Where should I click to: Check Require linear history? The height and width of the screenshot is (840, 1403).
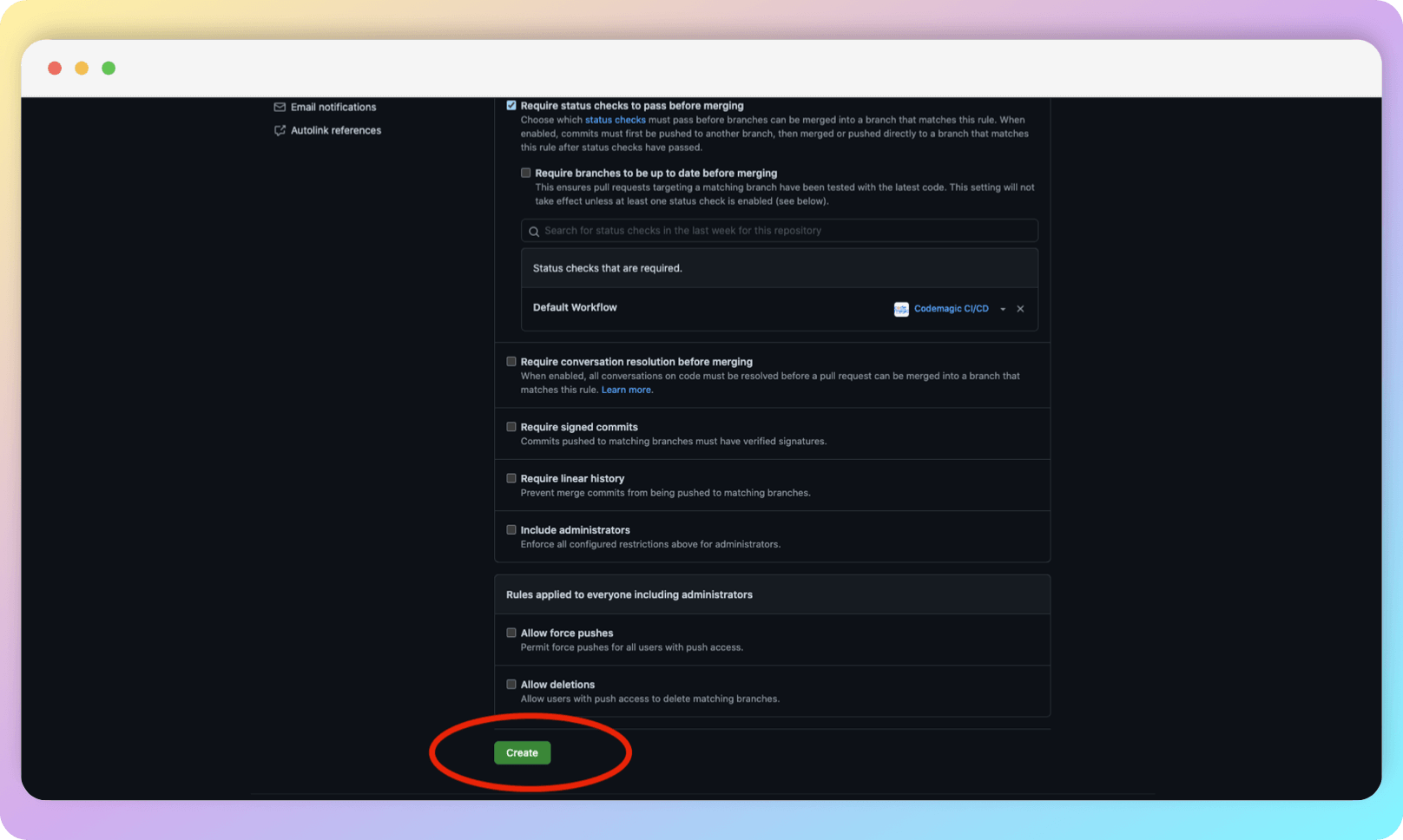point(511,477)
